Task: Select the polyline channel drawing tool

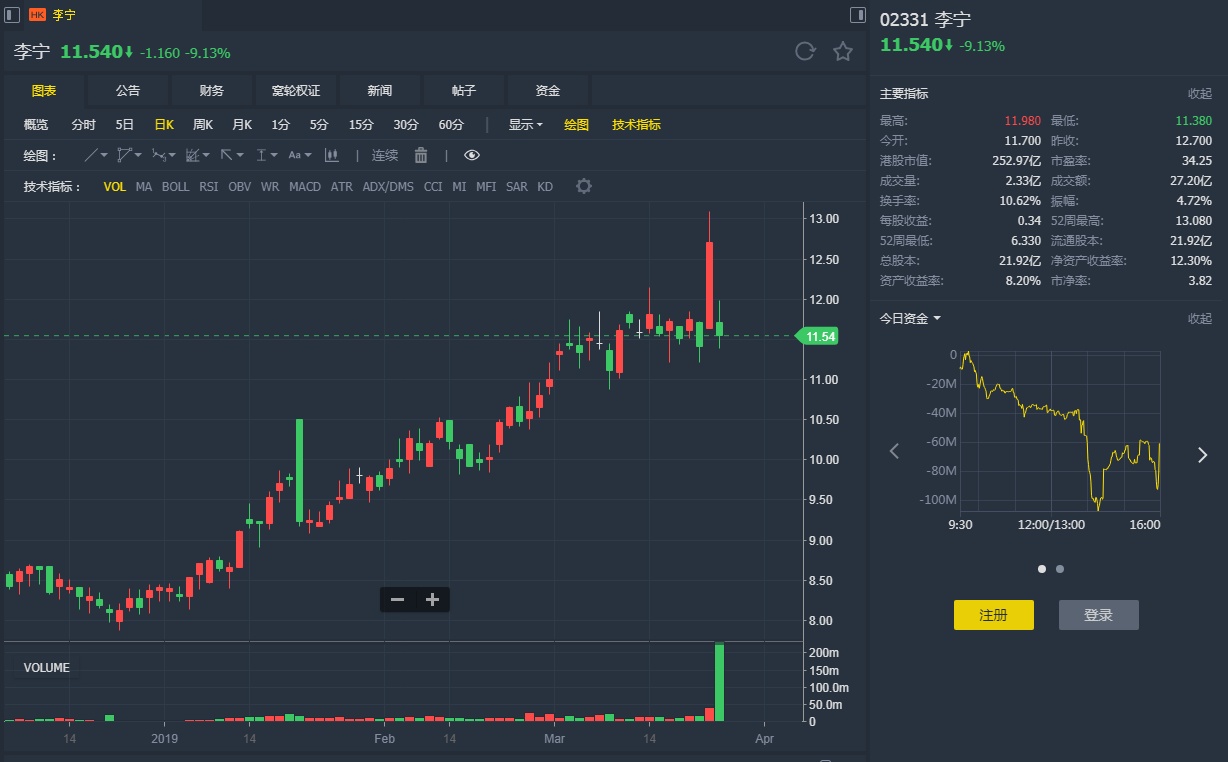Action: [124, 155]
